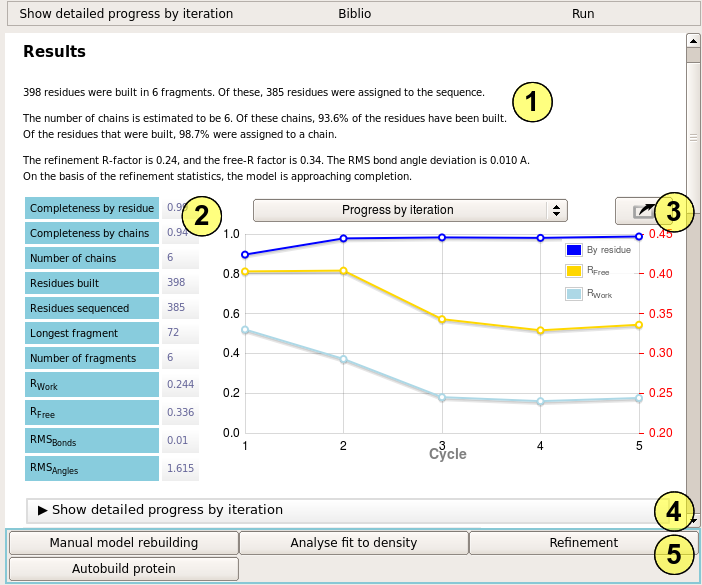702x585 pixels.
Task: Click the light blue RWork legend swatch
Action: [574, 294]
